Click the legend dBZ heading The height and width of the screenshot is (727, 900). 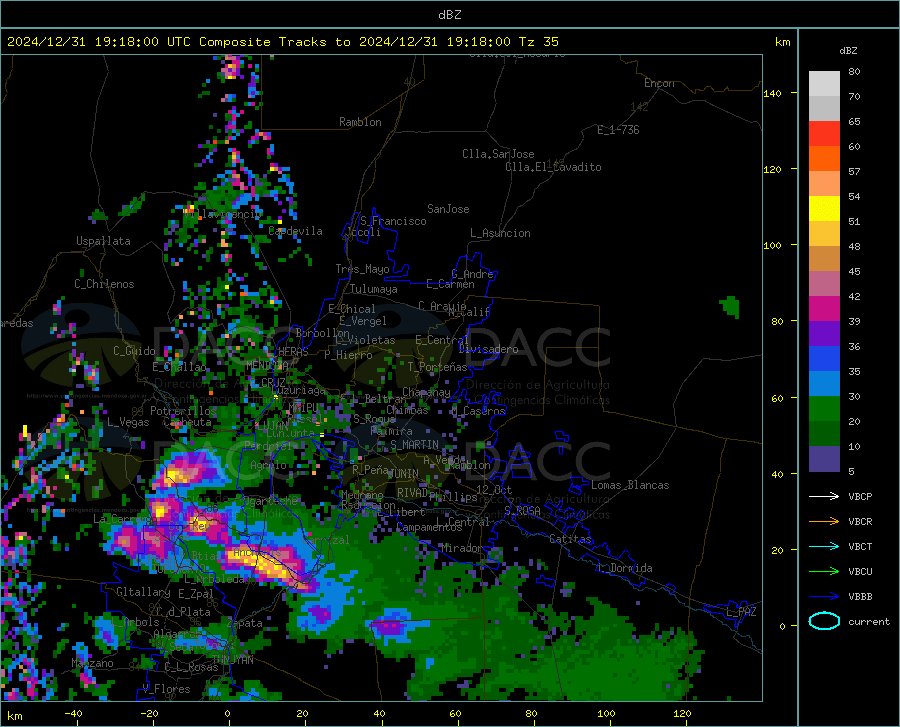click(848, 50)
